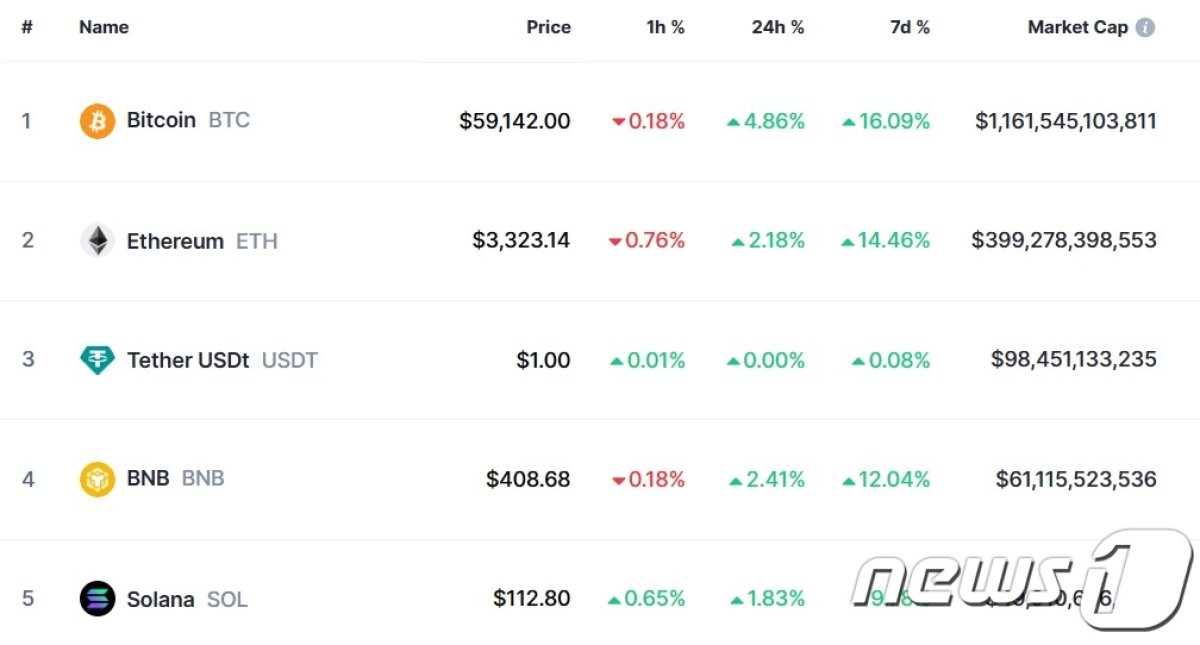Click the Bitcoin orange coin icon
This screenshot has height=645, width=1200.
pyautogui.click(x=97, y=121)
